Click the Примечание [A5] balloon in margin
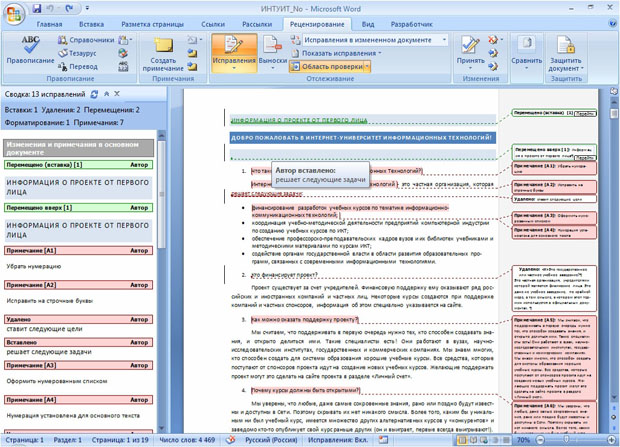This screenshot has height=447, width=620. point(554,358)
